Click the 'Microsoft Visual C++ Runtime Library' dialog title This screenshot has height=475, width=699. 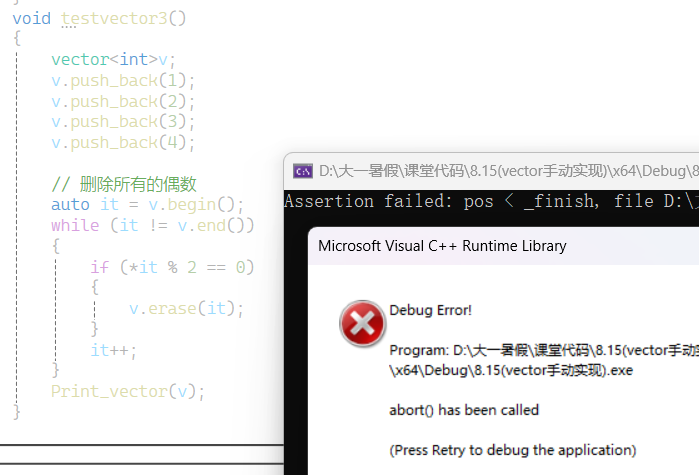(x=442, y=246)
